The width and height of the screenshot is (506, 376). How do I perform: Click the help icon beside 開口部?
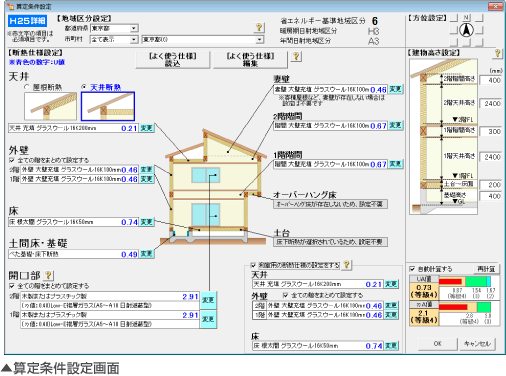49,275
